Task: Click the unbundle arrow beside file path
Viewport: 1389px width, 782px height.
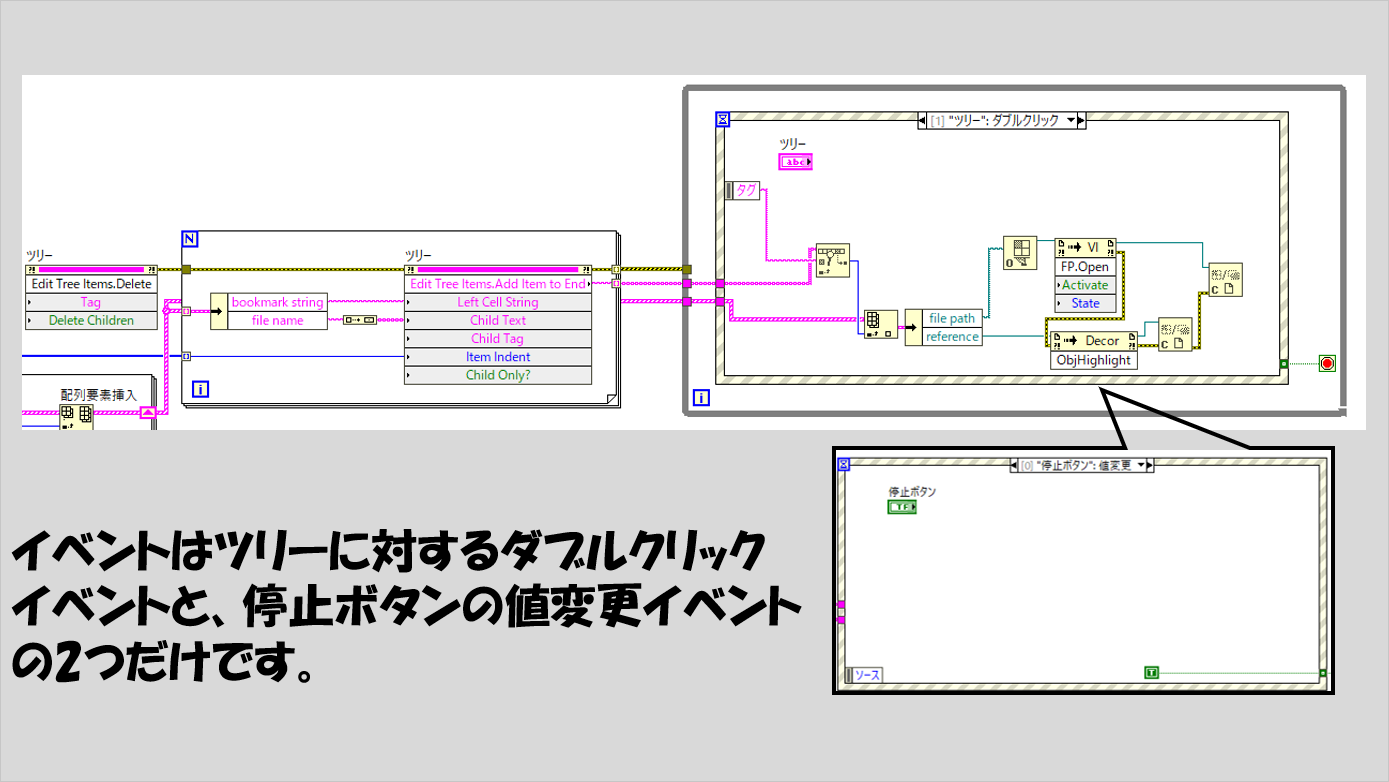Action: point(913,327)
